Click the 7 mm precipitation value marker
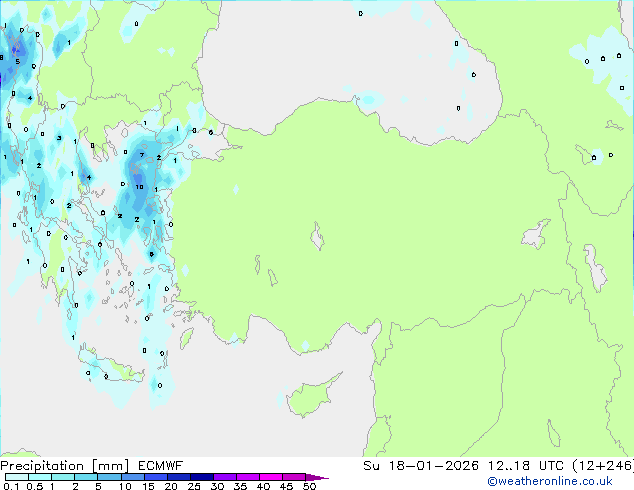The image size is (634, 490). (x=142, y=155)
